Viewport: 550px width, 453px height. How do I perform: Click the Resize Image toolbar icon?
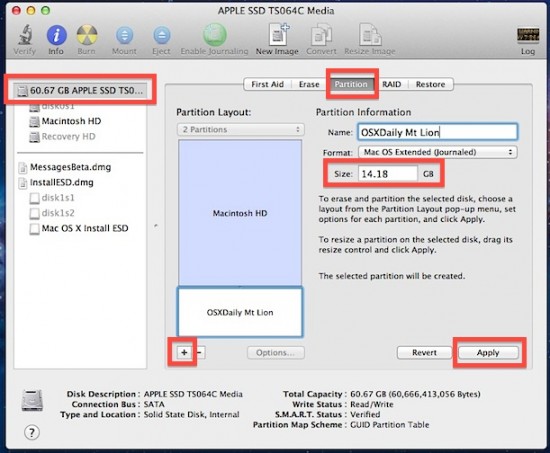tap(370, 34)
